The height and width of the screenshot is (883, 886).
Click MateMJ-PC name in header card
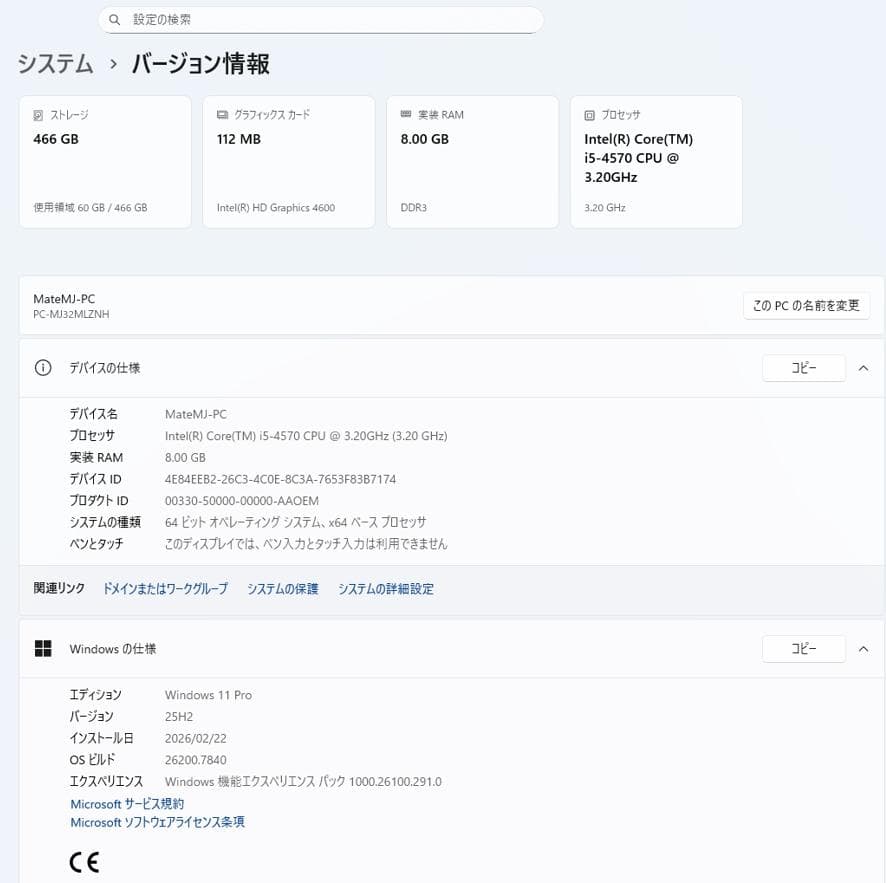(x=64, y=299)
